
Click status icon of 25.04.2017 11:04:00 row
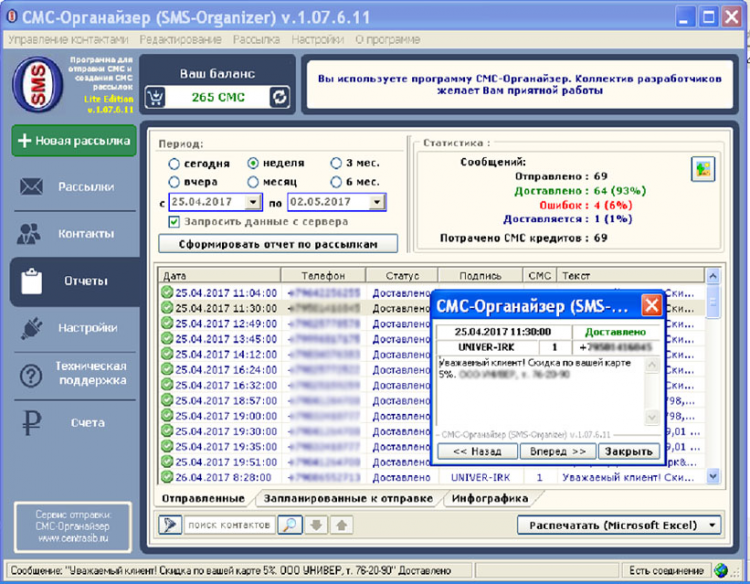tap(167, 292)
